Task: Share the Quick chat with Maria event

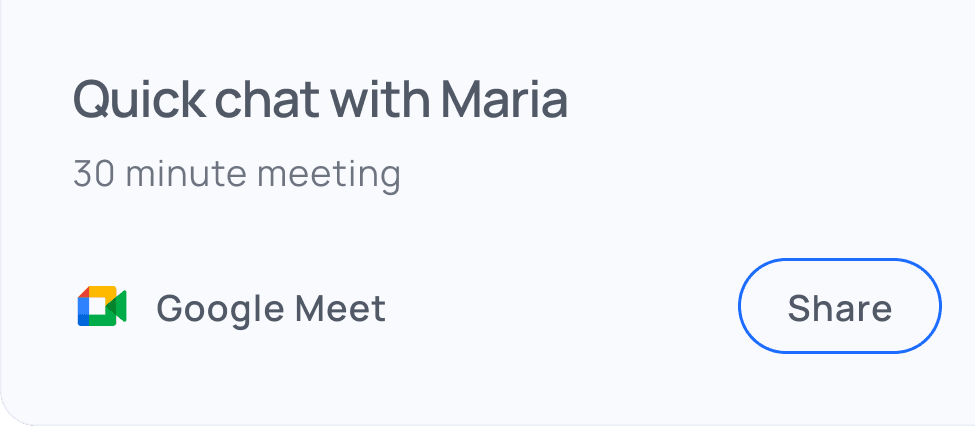Action: (x=839, y=307)
